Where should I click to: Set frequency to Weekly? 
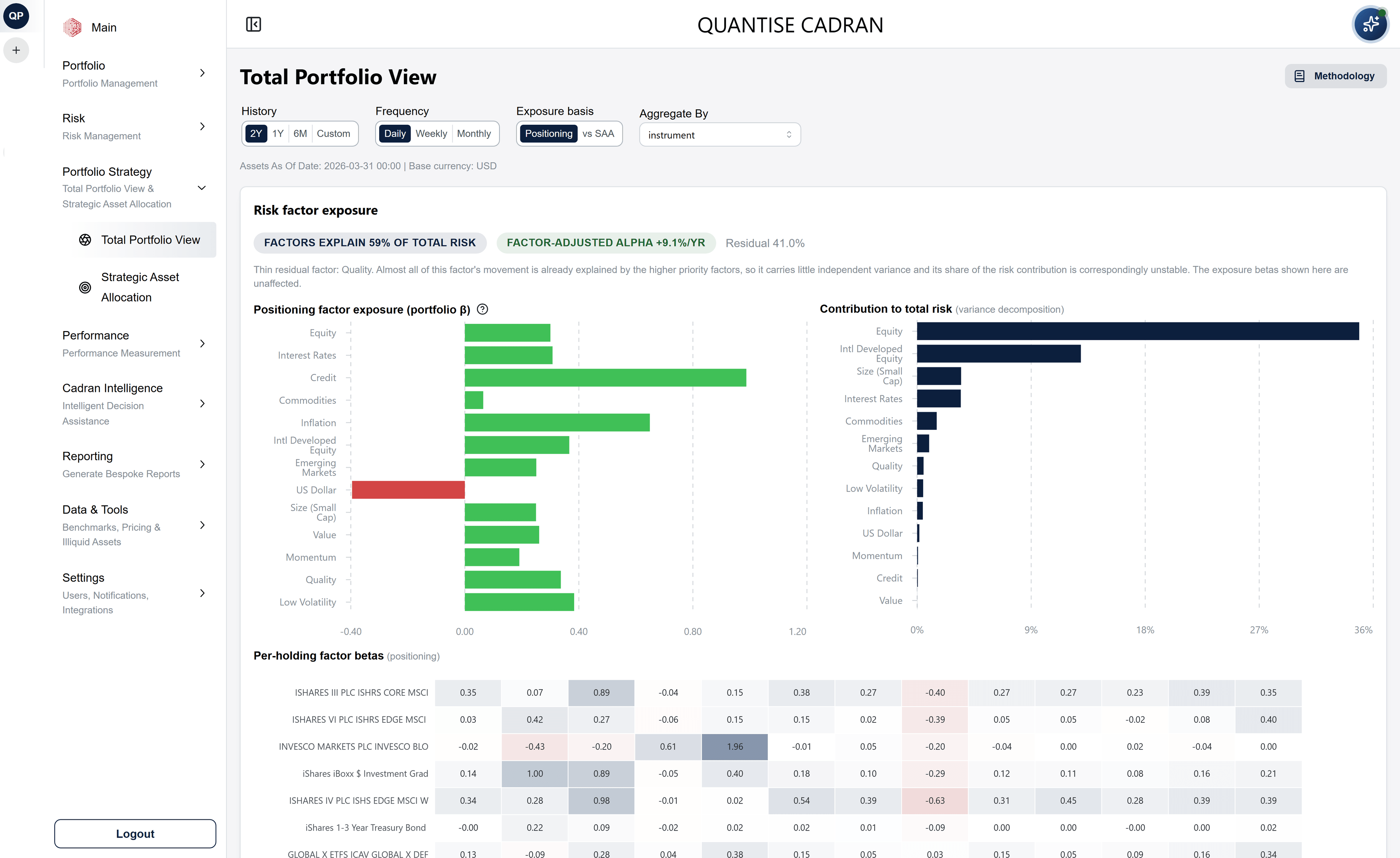pyautogui.click(x=431, y=133)
